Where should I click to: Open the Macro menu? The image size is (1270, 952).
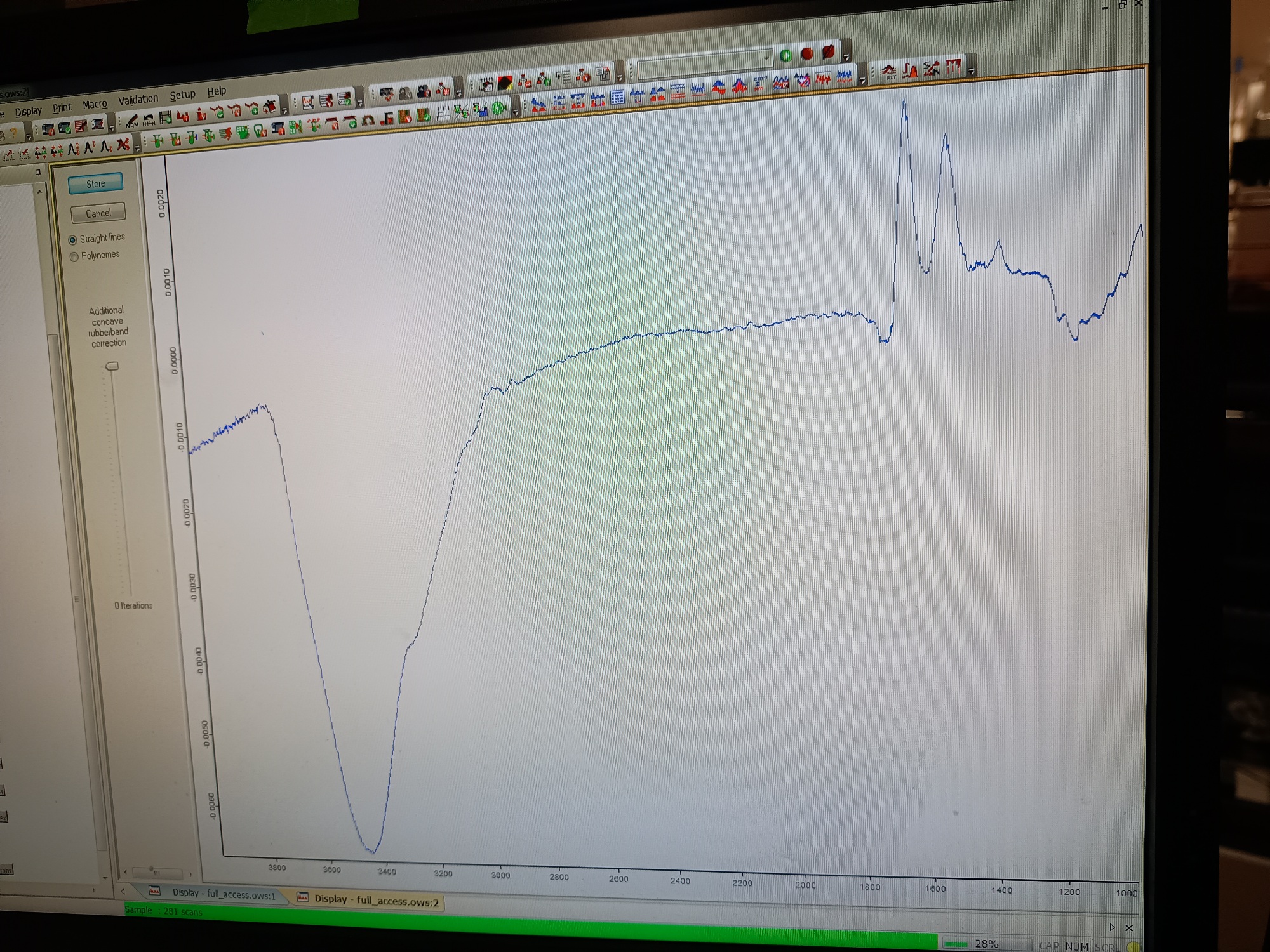click(x=95, y=104)
